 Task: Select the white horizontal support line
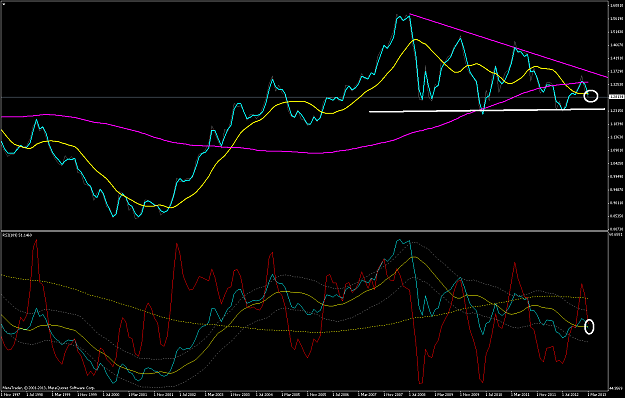pyautogui.click(x=487, y=110)
